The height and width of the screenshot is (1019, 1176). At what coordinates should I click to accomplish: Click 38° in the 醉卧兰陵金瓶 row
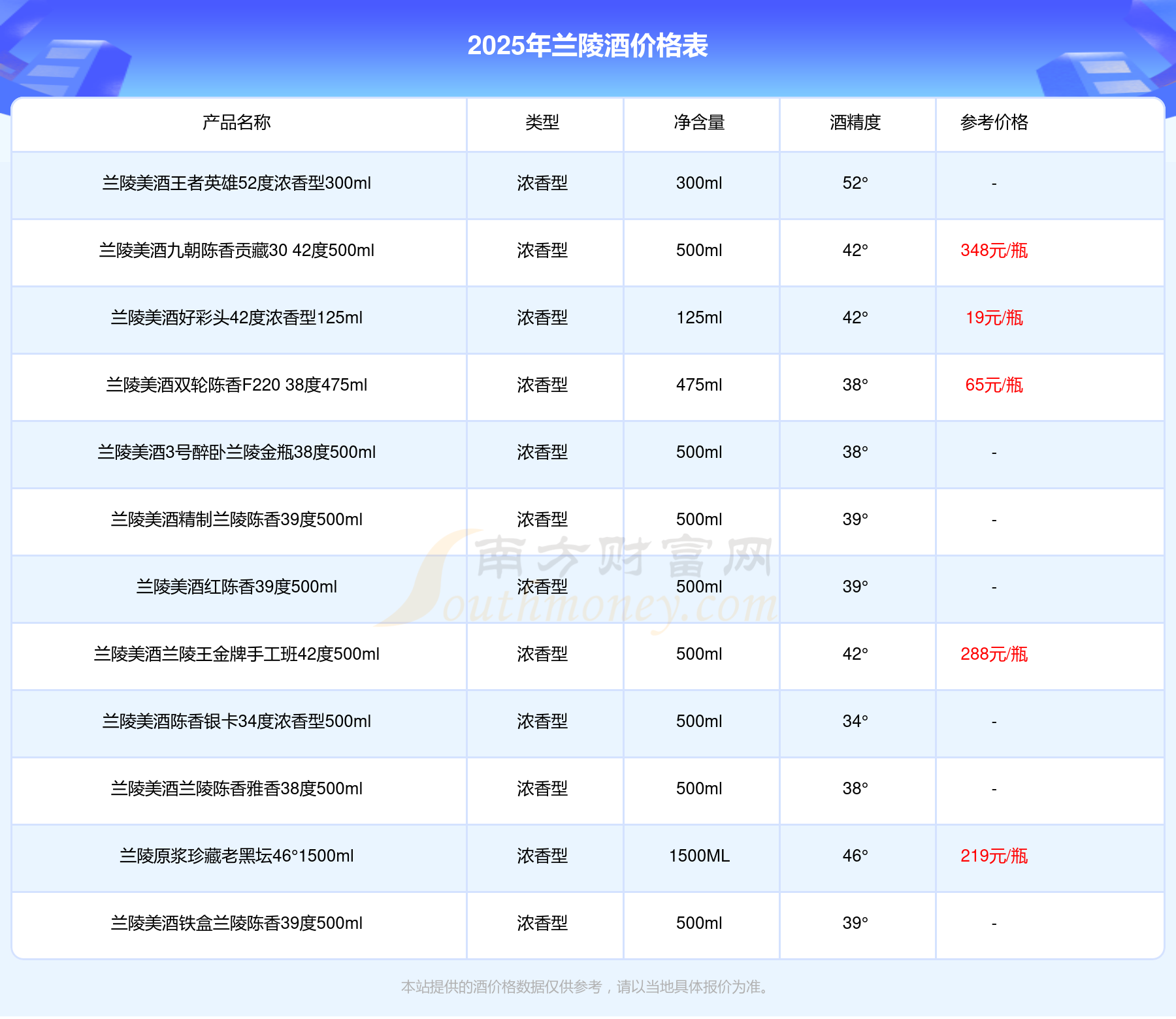click(855, 452)
